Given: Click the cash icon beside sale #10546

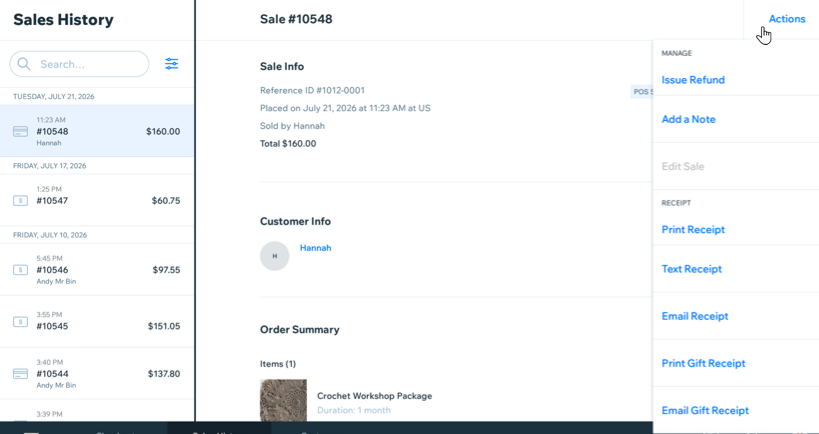Looking at the screenshot, I should click(20, 270).
